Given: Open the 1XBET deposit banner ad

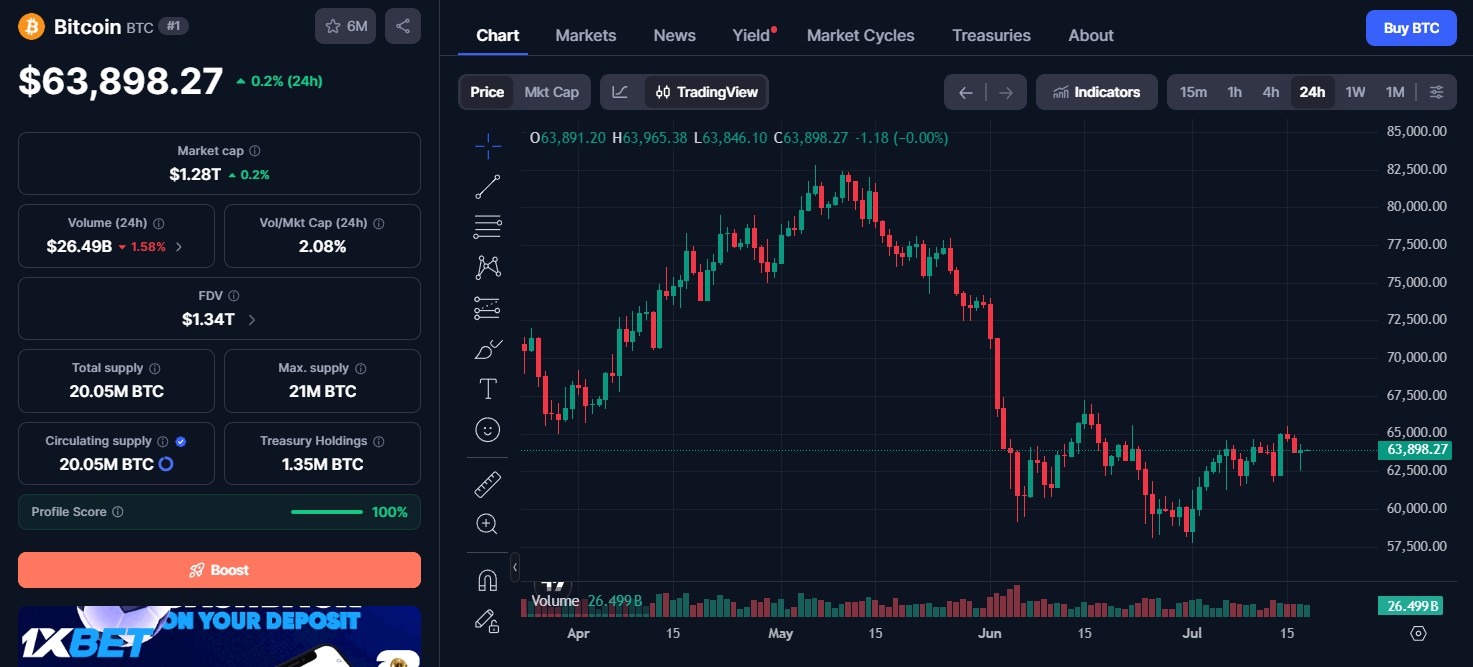Looking at the screenshot, I should [x=219, y=636].
